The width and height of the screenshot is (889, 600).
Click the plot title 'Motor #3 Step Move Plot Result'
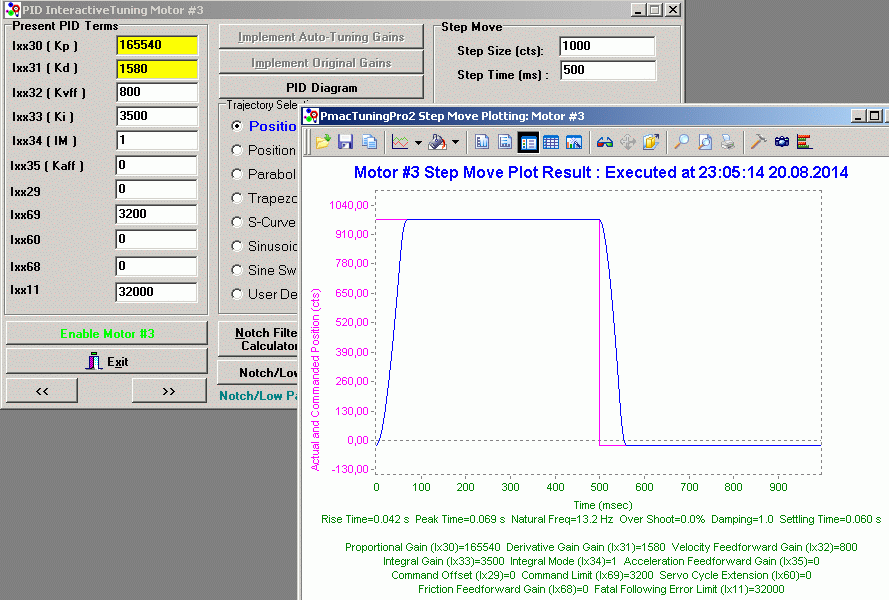(x=473, y=172)
